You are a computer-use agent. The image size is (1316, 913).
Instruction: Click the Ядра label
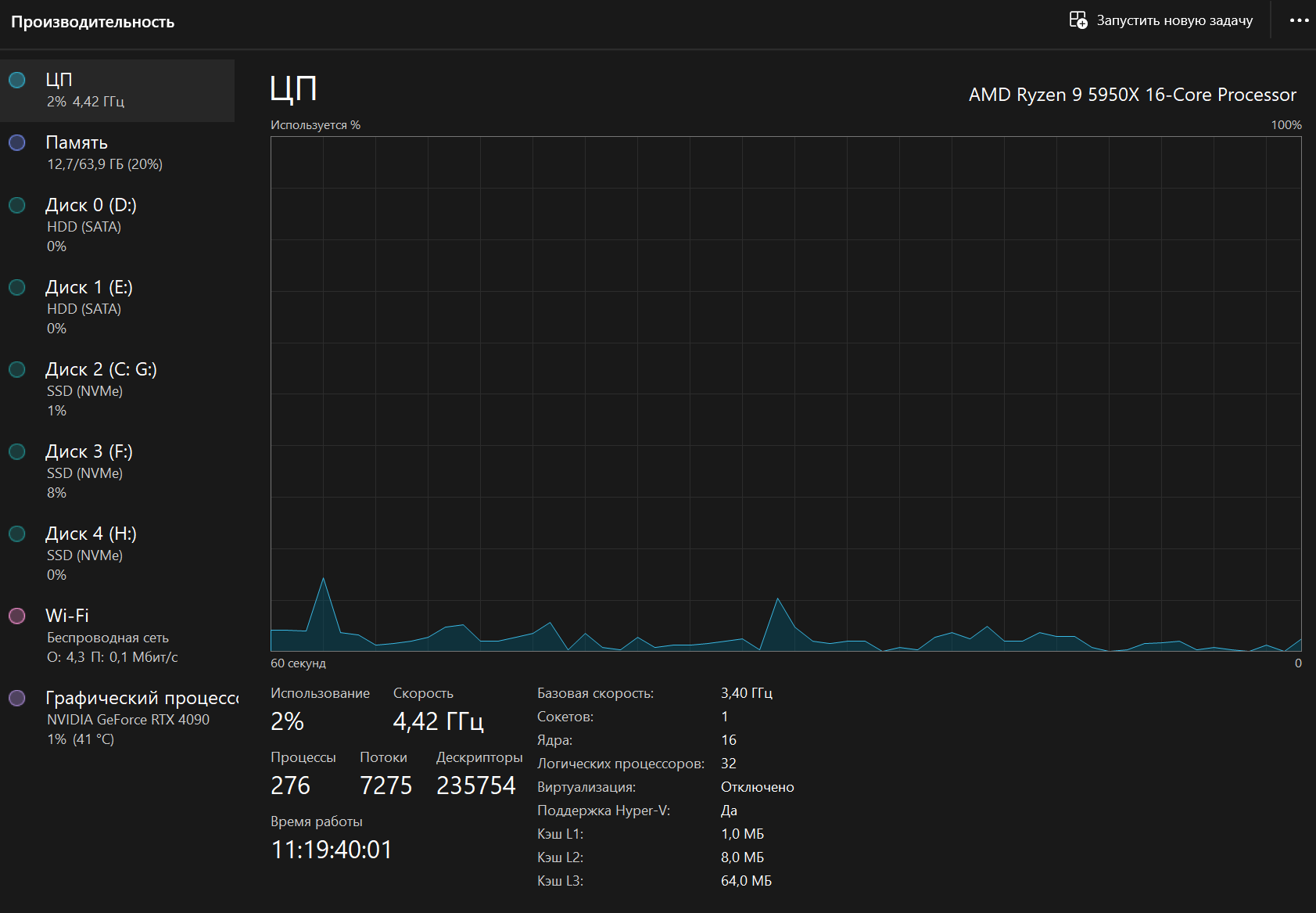(x=555, y=740)
